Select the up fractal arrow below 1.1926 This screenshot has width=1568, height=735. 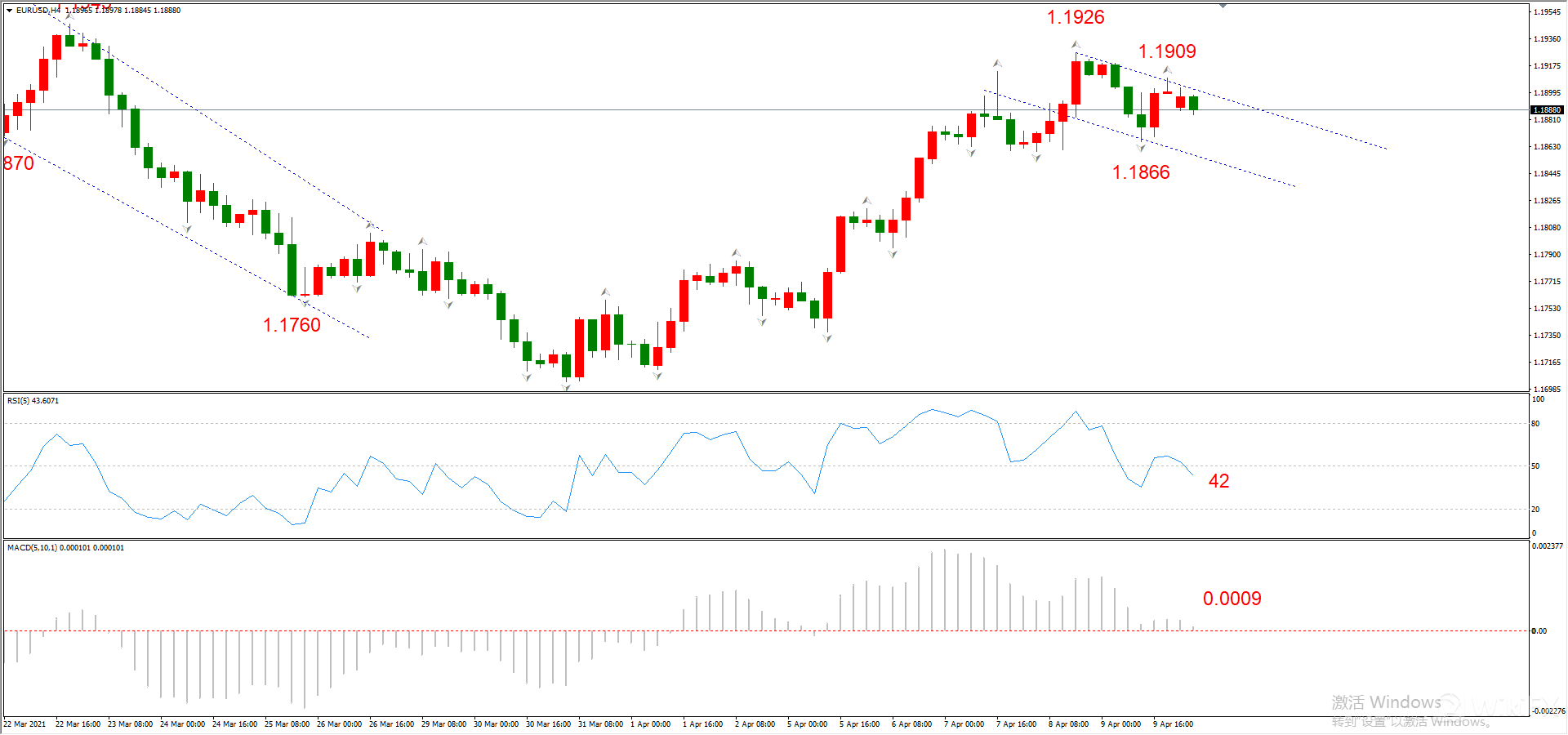(1076, 45)
